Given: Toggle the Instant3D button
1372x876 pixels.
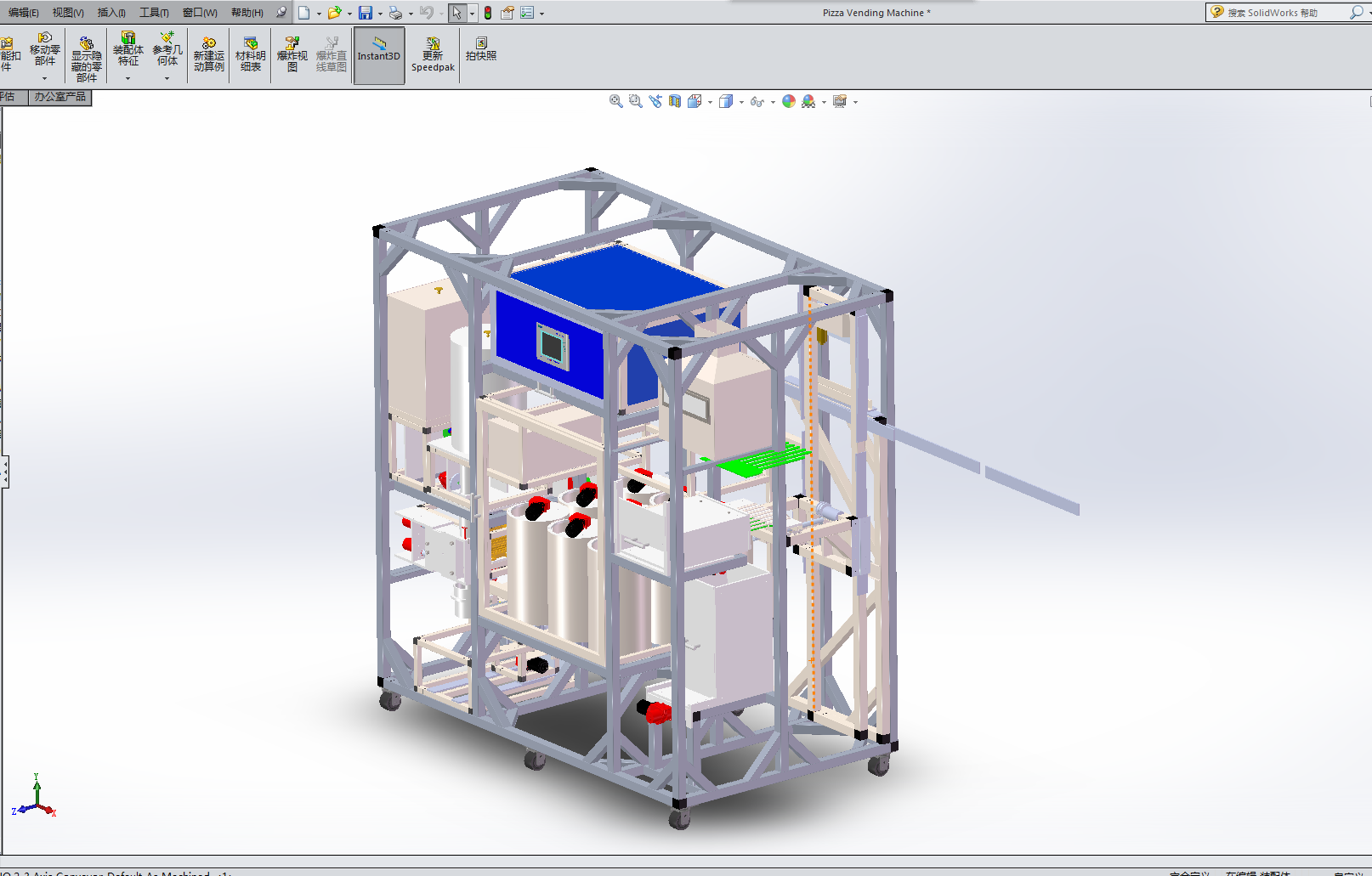Looking at the screenshot, I should tap(379, 55).
